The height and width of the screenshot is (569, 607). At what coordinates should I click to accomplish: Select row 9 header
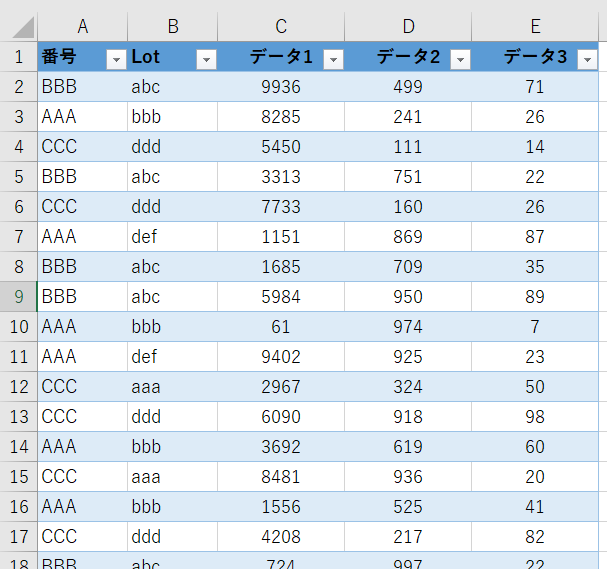point(19,297)
